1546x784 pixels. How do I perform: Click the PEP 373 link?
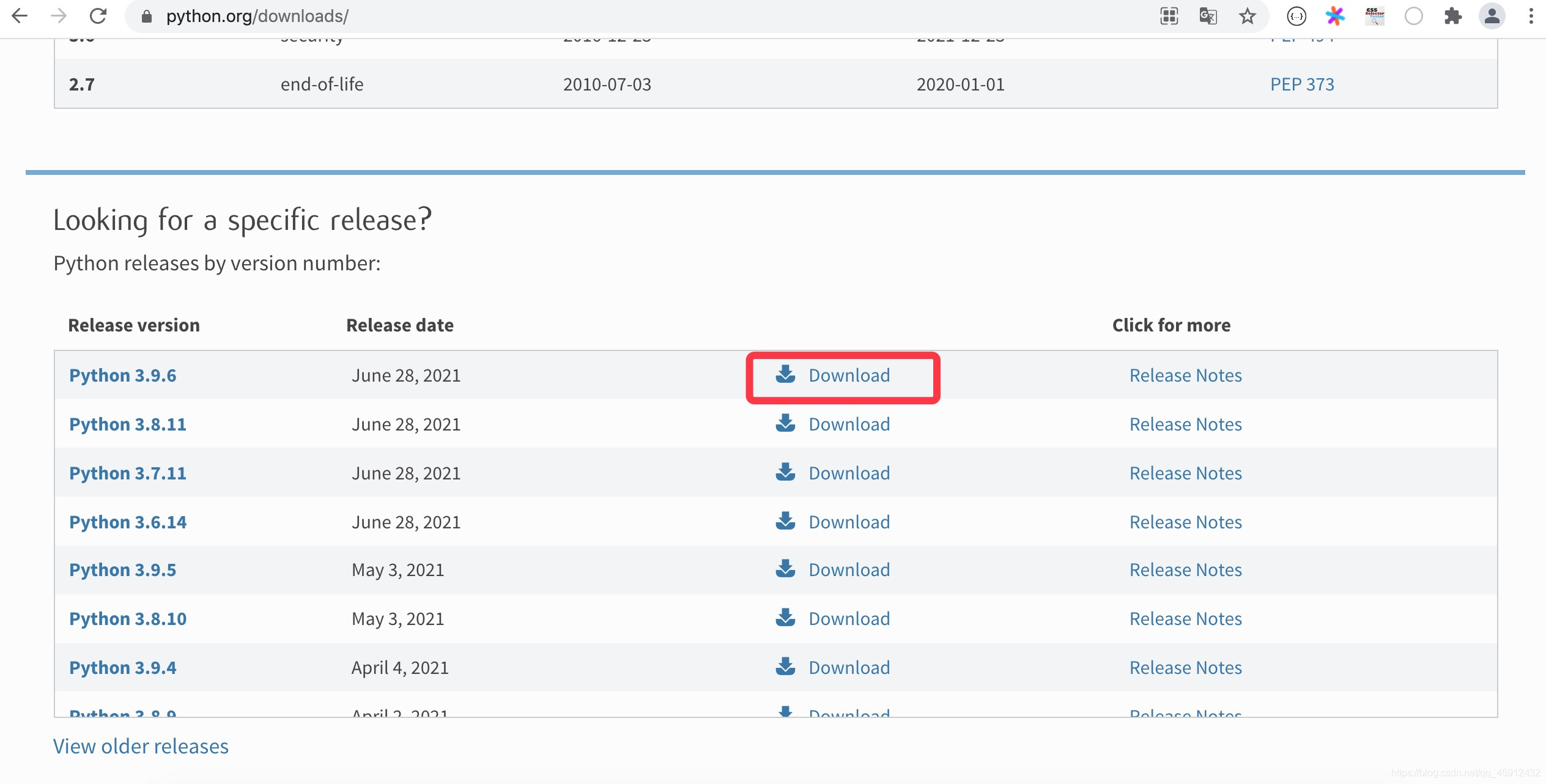point(1302,84)
